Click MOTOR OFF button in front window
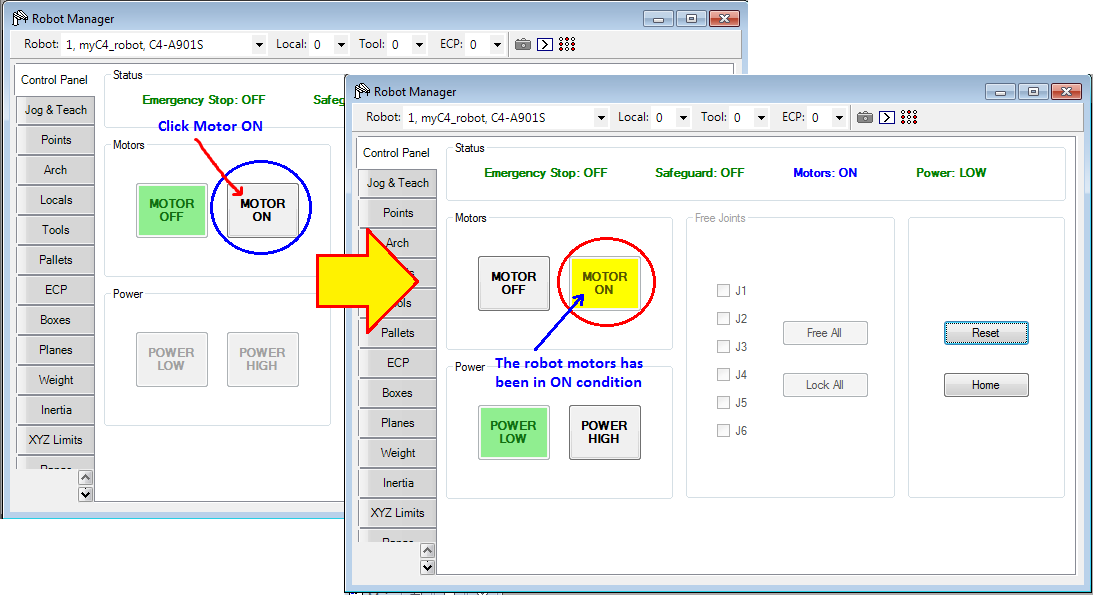This screenshot has height=596, width=1094. click(514, 283)
